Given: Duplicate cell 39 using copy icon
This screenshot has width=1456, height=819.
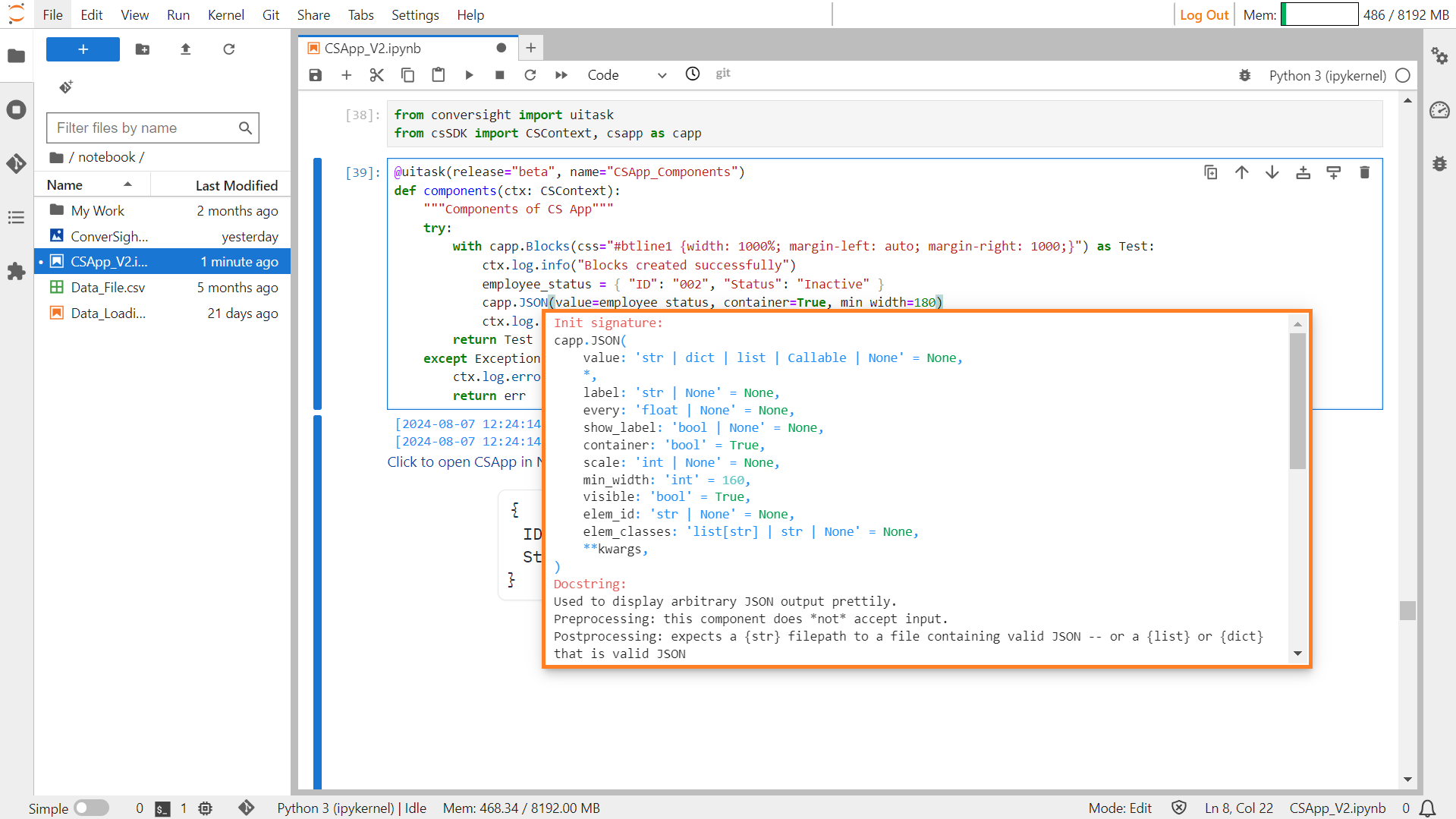Looking at the screenshot, I should [x=1211, y=172].
